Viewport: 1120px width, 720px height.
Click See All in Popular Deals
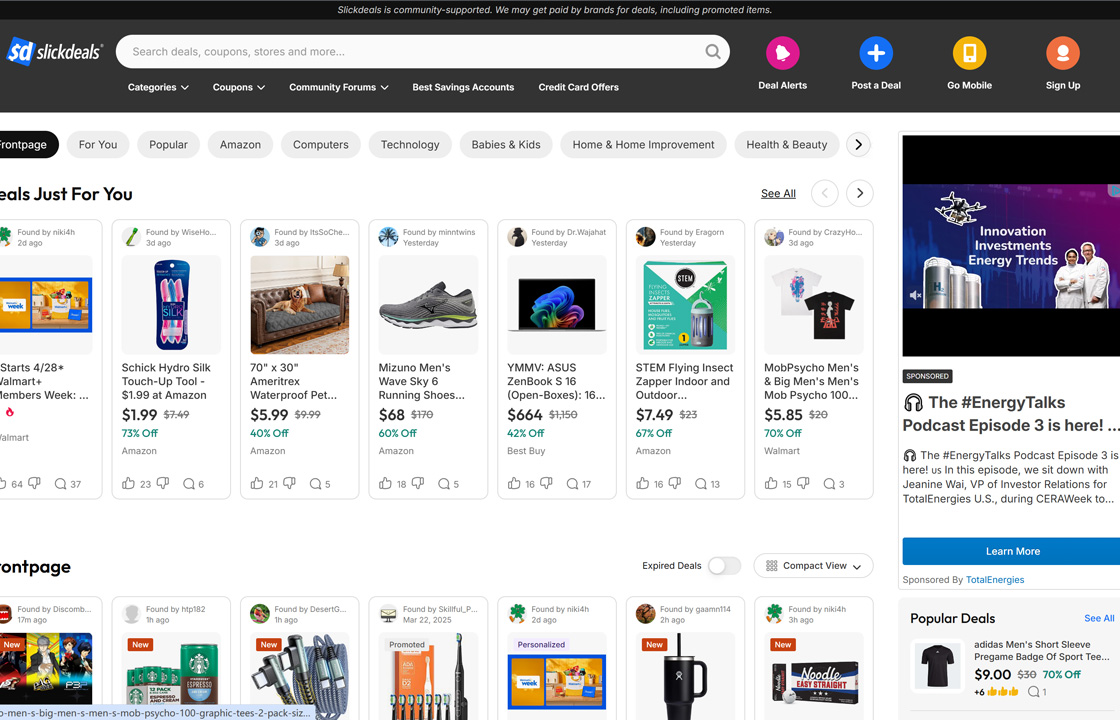click(1099, 619)
